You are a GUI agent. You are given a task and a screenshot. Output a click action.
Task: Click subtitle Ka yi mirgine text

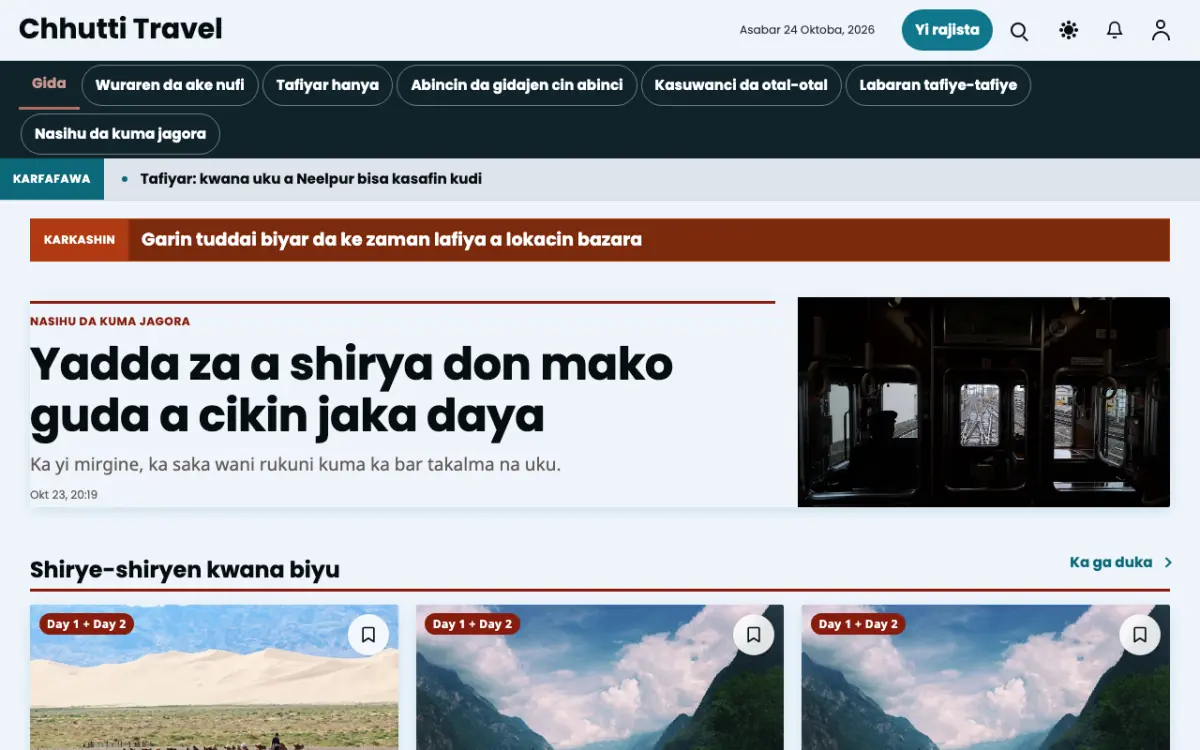pos(295,465)
